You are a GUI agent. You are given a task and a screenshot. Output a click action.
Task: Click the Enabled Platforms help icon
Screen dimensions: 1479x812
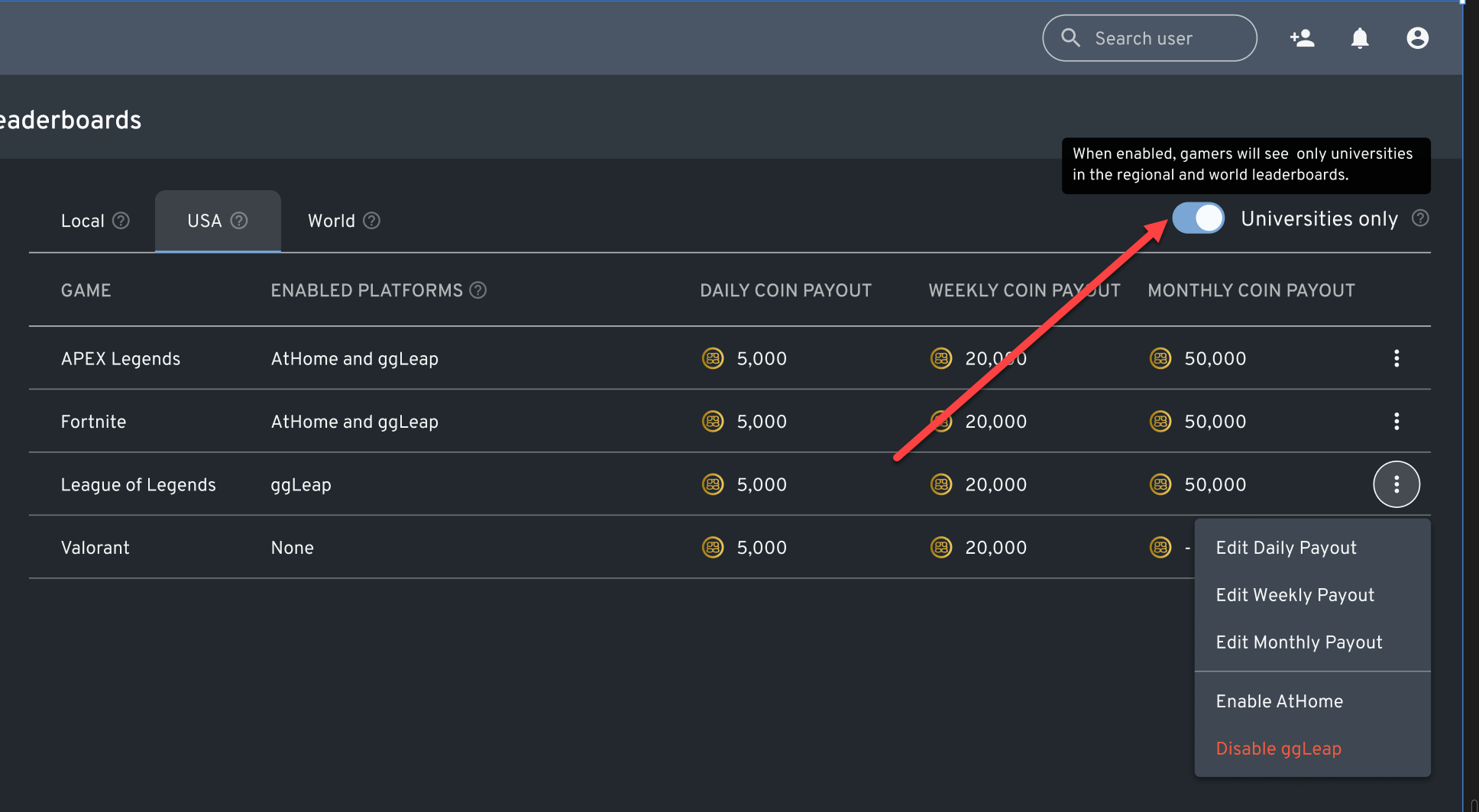tap(478, 290)
